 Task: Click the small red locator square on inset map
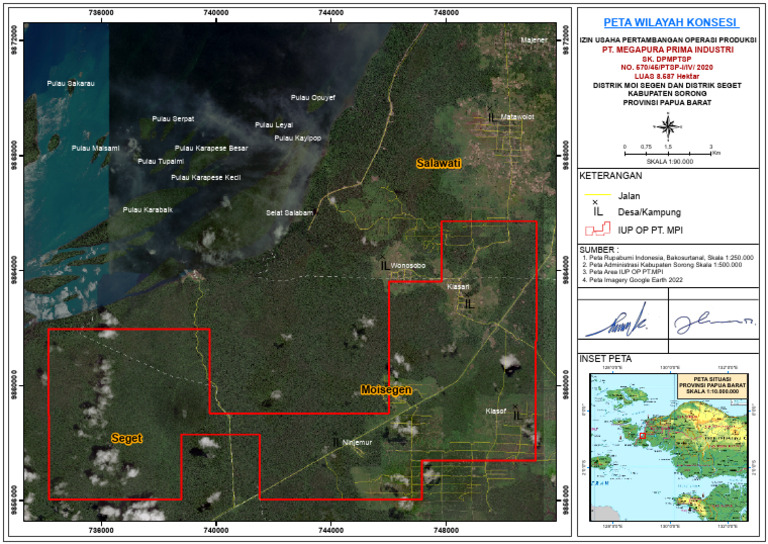pos(643,436)
